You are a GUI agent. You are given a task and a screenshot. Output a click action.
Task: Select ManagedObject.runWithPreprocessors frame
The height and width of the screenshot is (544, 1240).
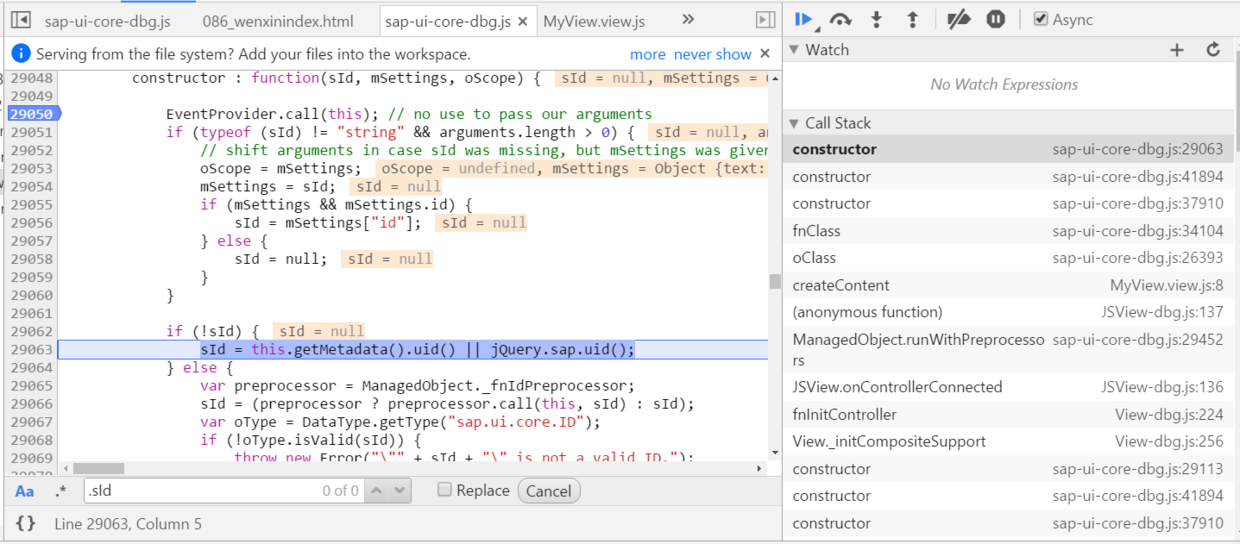click(1008, 350)
